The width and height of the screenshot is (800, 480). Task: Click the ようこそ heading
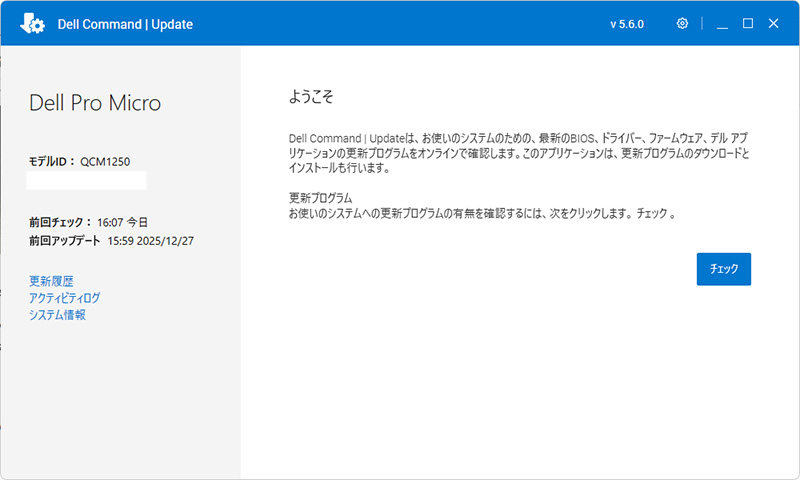[310, 97]
